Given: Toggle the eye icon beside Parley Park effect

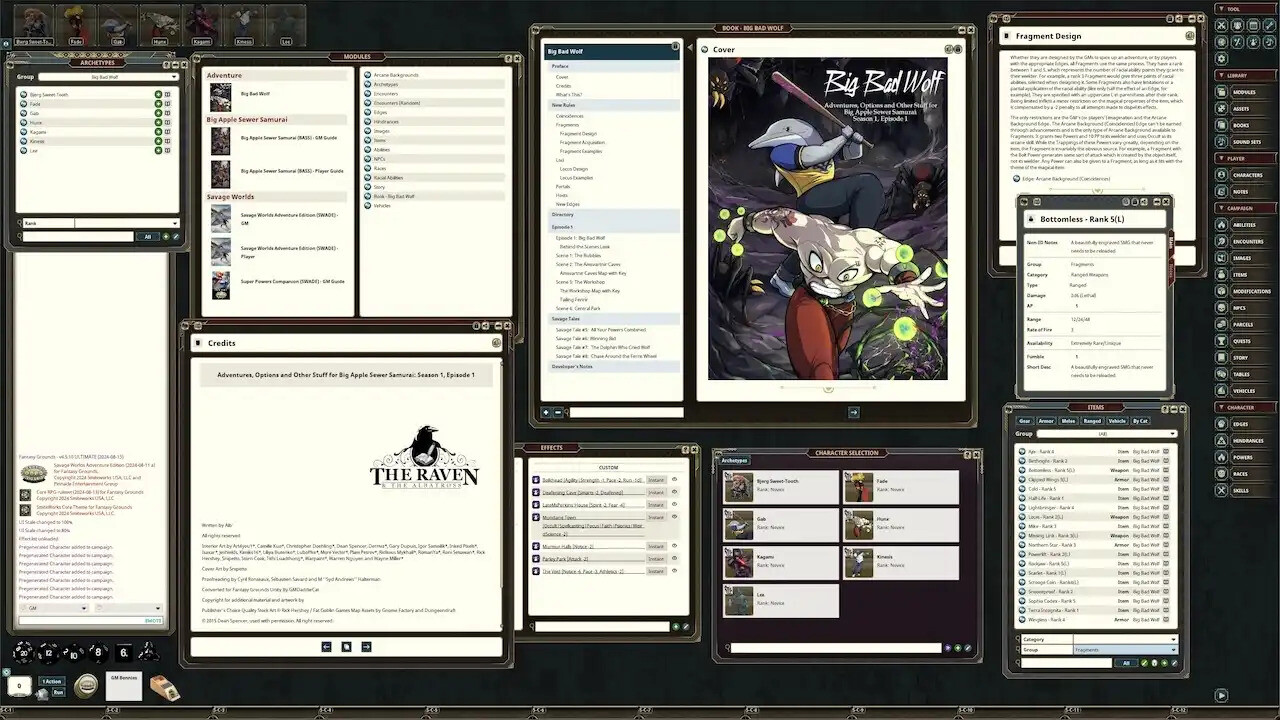Looking at the screenshot, I should pos(675,559).
